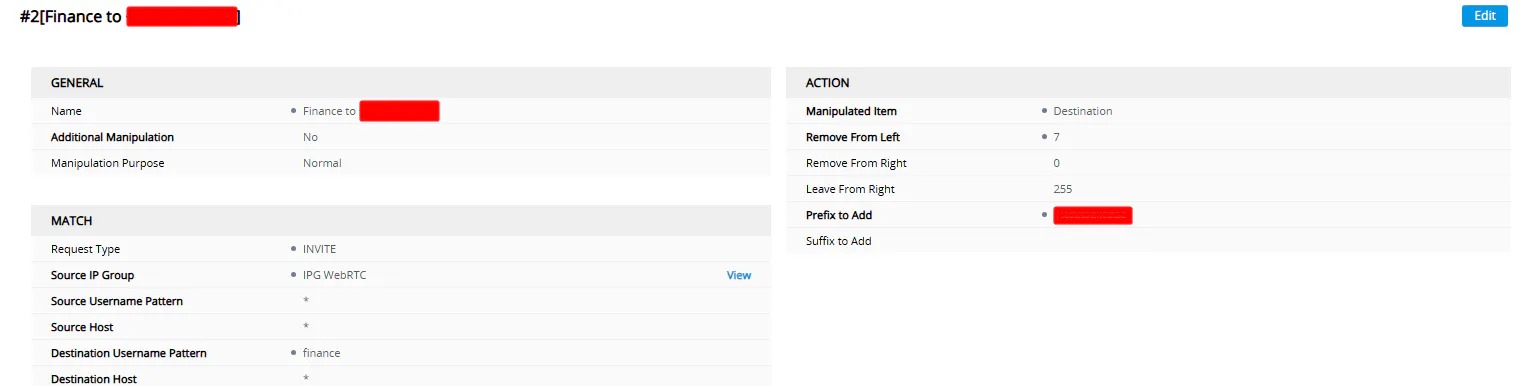1526x386 pixels.
Task: Select the ACTION section header
Action: pyautogui.click(x=1148, y=83)
